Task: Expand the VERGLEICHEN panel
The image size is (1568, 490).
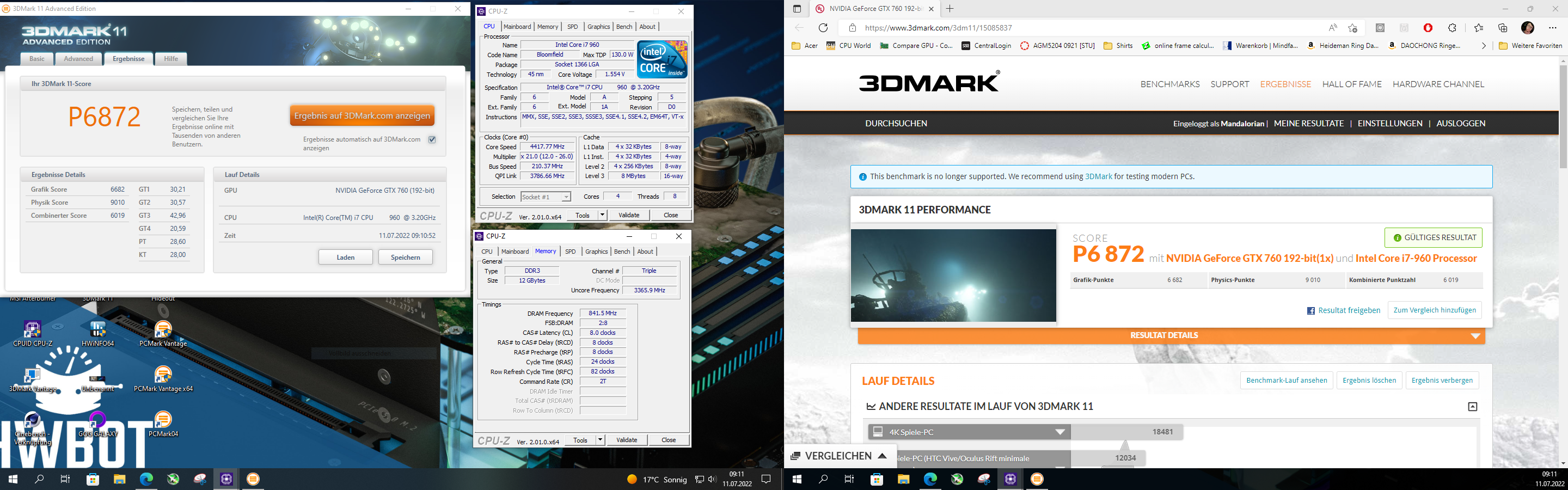Action: [x=839, y=456]
